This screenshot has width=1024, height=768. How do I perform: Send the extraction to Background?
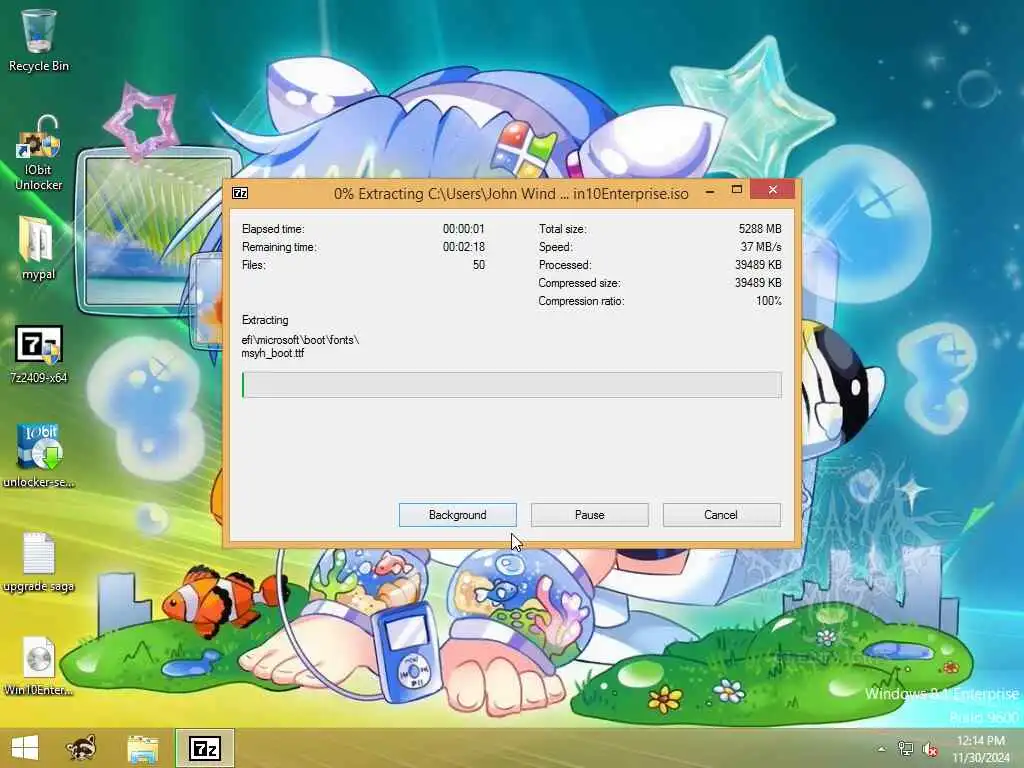458,515
